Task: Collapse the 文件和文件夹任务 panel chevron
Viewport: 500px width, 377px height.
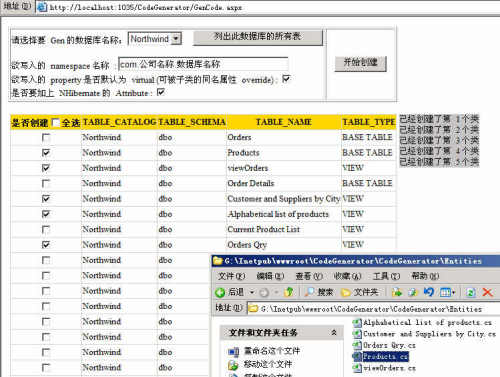Action: click(334, 332)
